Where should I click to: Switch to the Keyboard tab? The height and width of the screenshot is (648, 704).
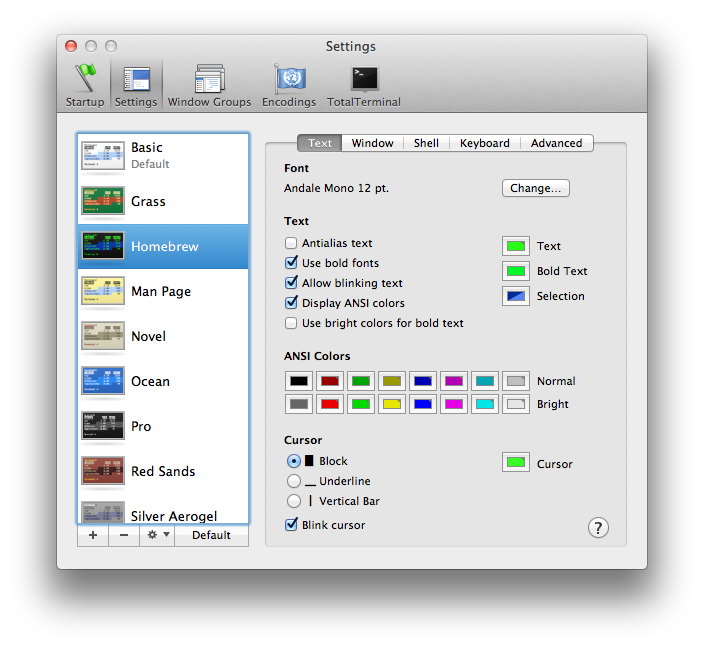coord(484,143)
